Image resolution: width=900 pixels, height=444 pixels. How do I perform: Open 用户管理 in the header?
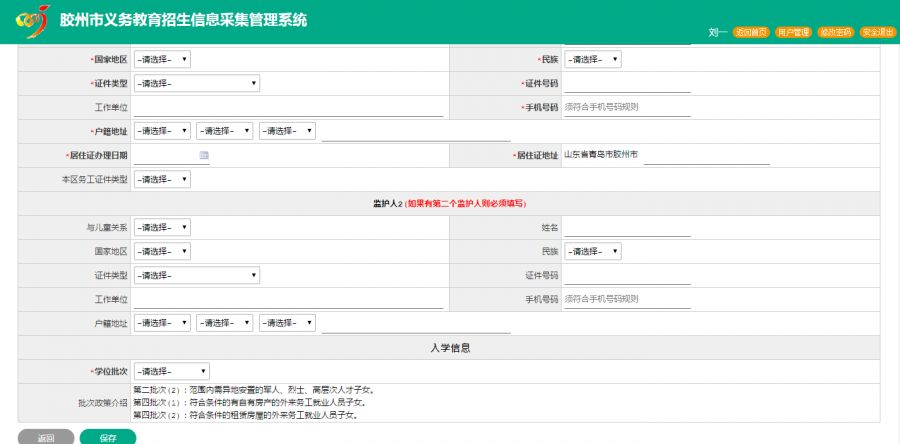coord(793,33)
